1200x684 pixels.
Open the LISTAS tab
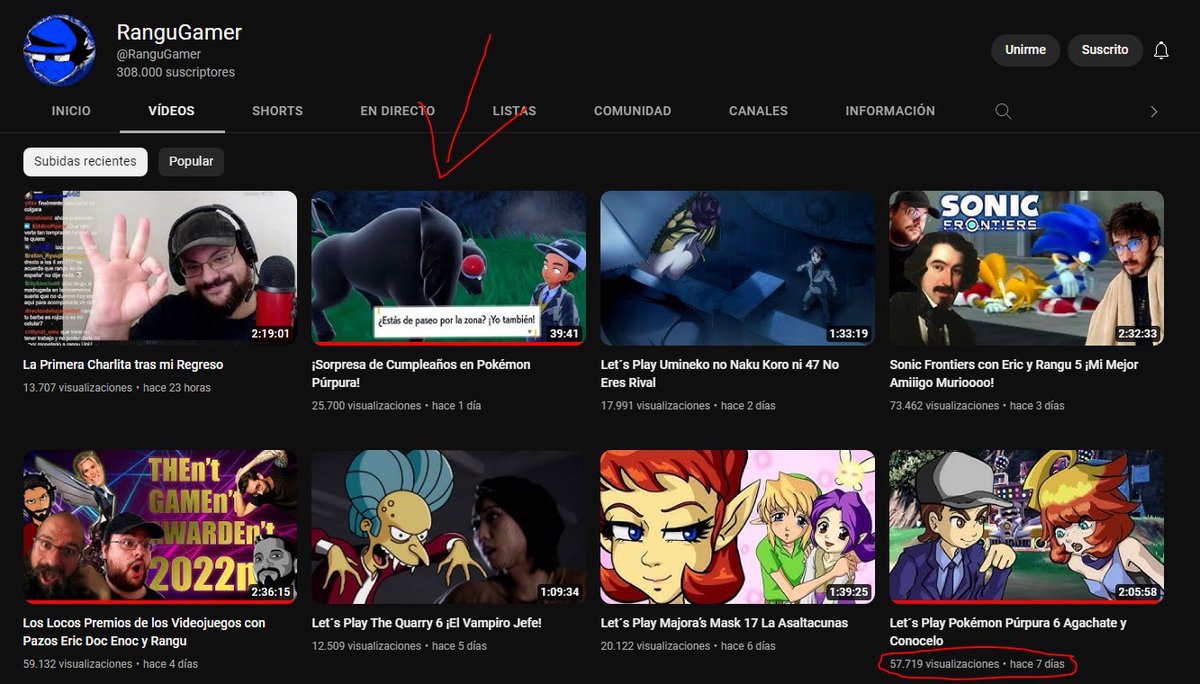[x=514, y=111]
